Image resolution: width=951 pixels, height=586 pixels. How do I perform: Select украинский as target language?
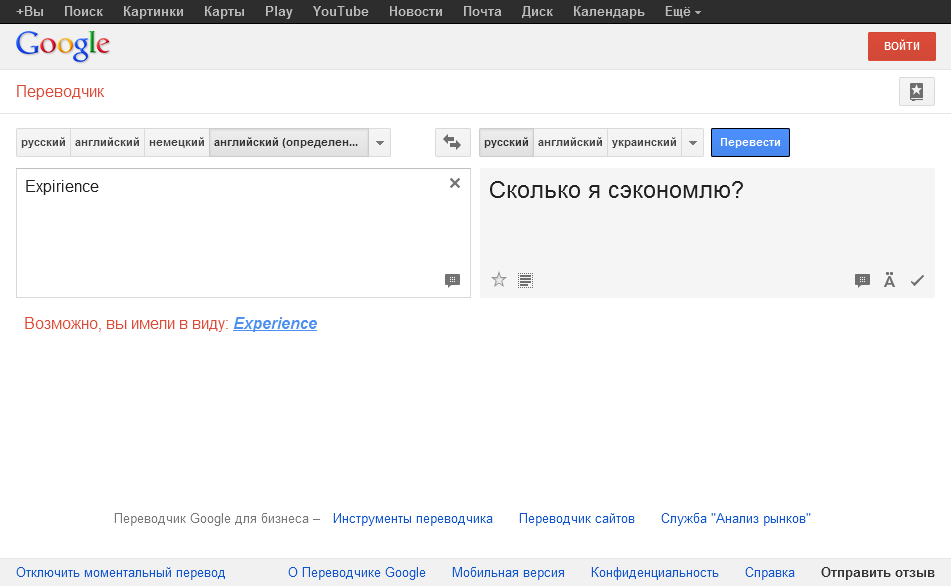click(x=643, y=143)
